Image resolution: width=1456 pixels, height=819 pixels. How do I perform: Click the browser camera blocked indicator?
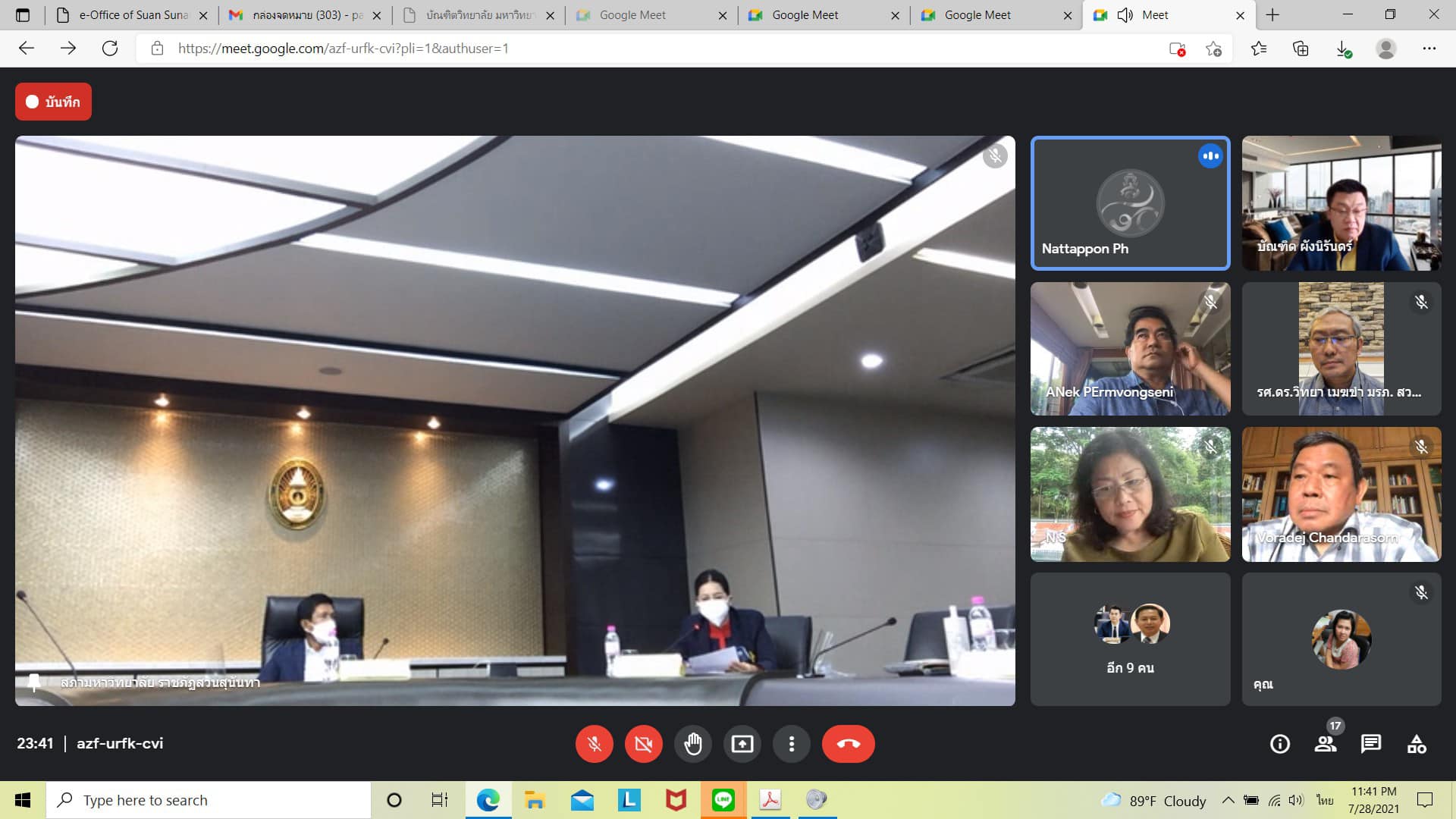point(1177,49)
